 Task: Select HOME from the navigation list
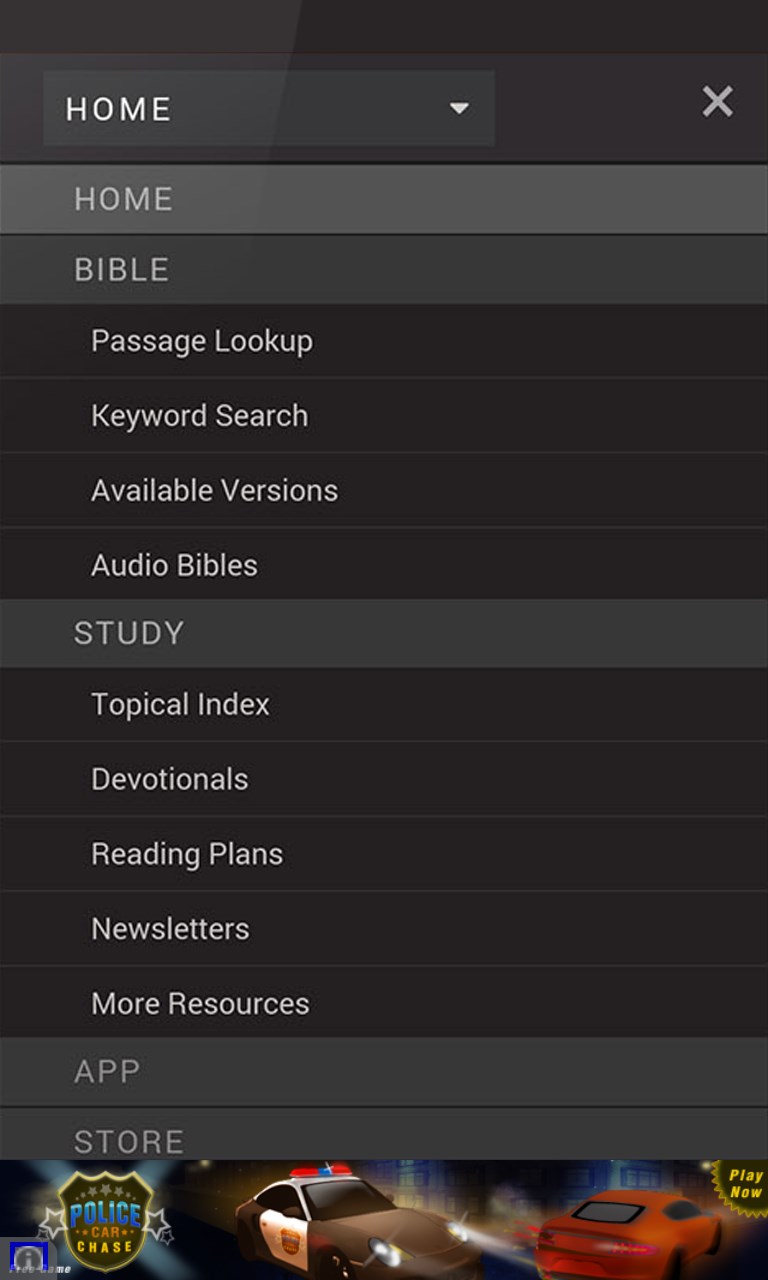123,199
